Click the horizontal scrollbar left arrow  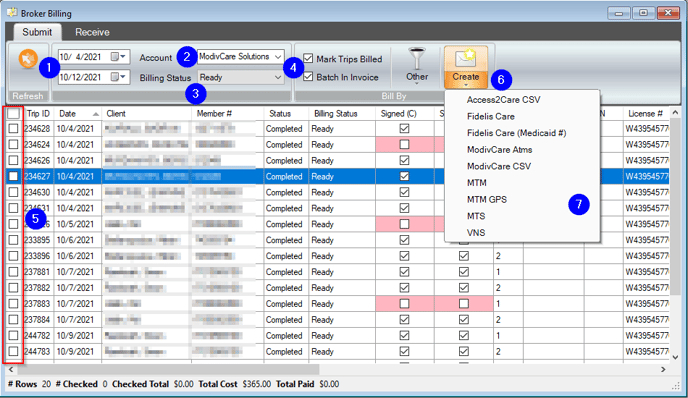tap(11, 369)
